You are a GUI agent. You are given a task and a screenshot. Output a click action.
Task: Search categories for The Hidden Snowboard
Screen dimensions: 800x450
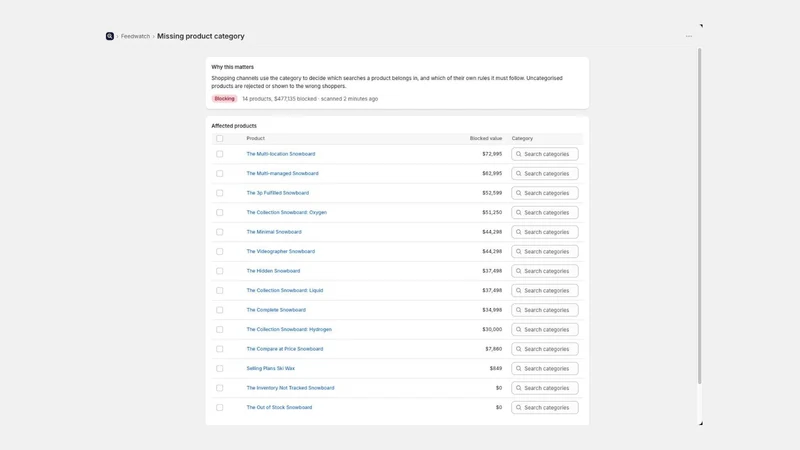coord(544,271)
